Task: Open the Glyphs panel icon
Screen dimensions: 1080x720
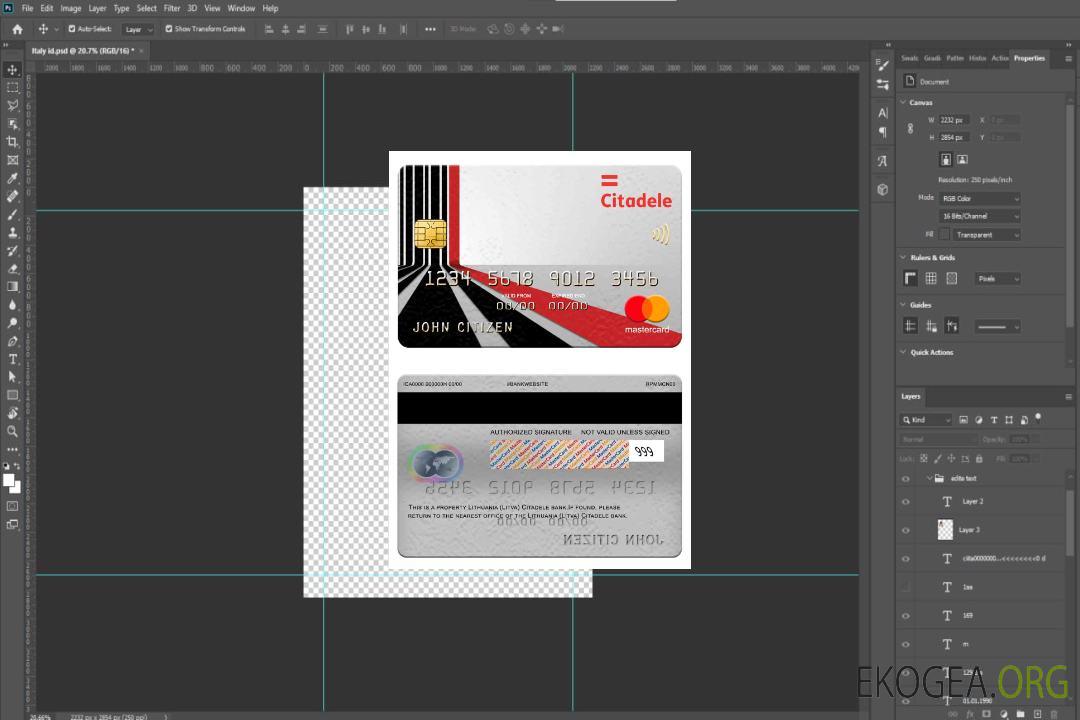Action: coord(882,161)
